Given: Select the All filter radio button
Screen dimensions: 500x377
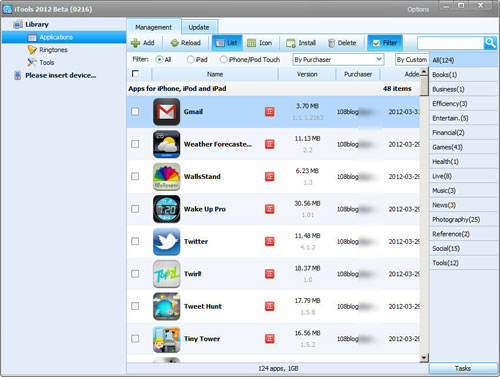Looking at the screenshot, I should click(x=159, y=60).
